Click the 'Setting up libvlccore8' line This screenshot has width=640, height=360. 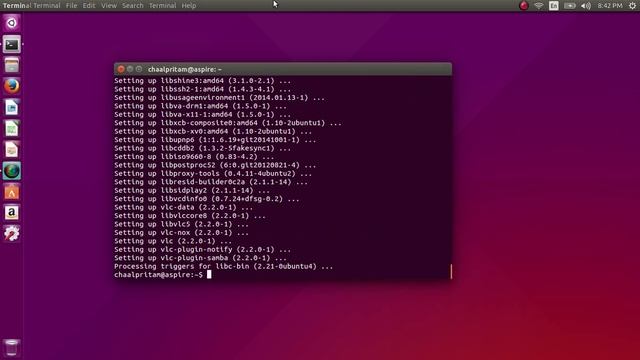coord(190,216)
